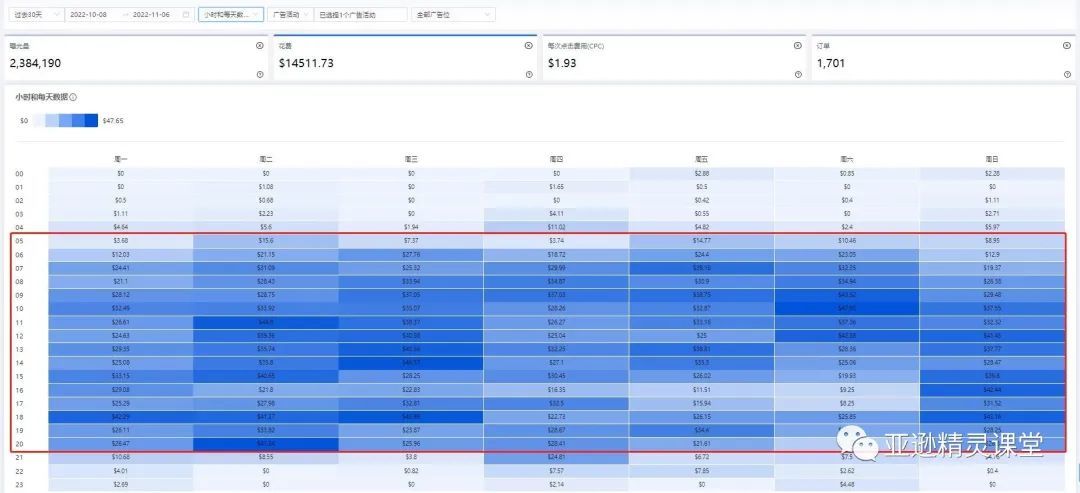Select the 花费 $14511.73 metric card

(x=406, y=58)
